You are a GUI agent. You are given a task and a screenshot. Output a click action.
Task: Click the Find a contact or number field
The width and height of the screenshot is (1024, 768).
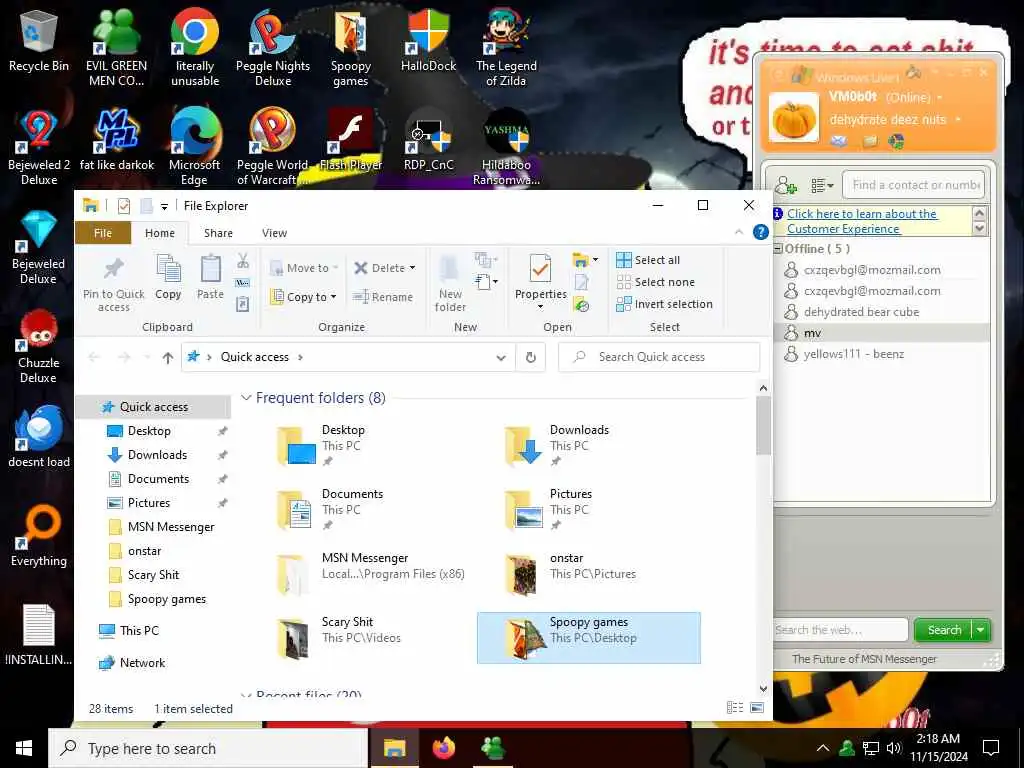point(913,185)
